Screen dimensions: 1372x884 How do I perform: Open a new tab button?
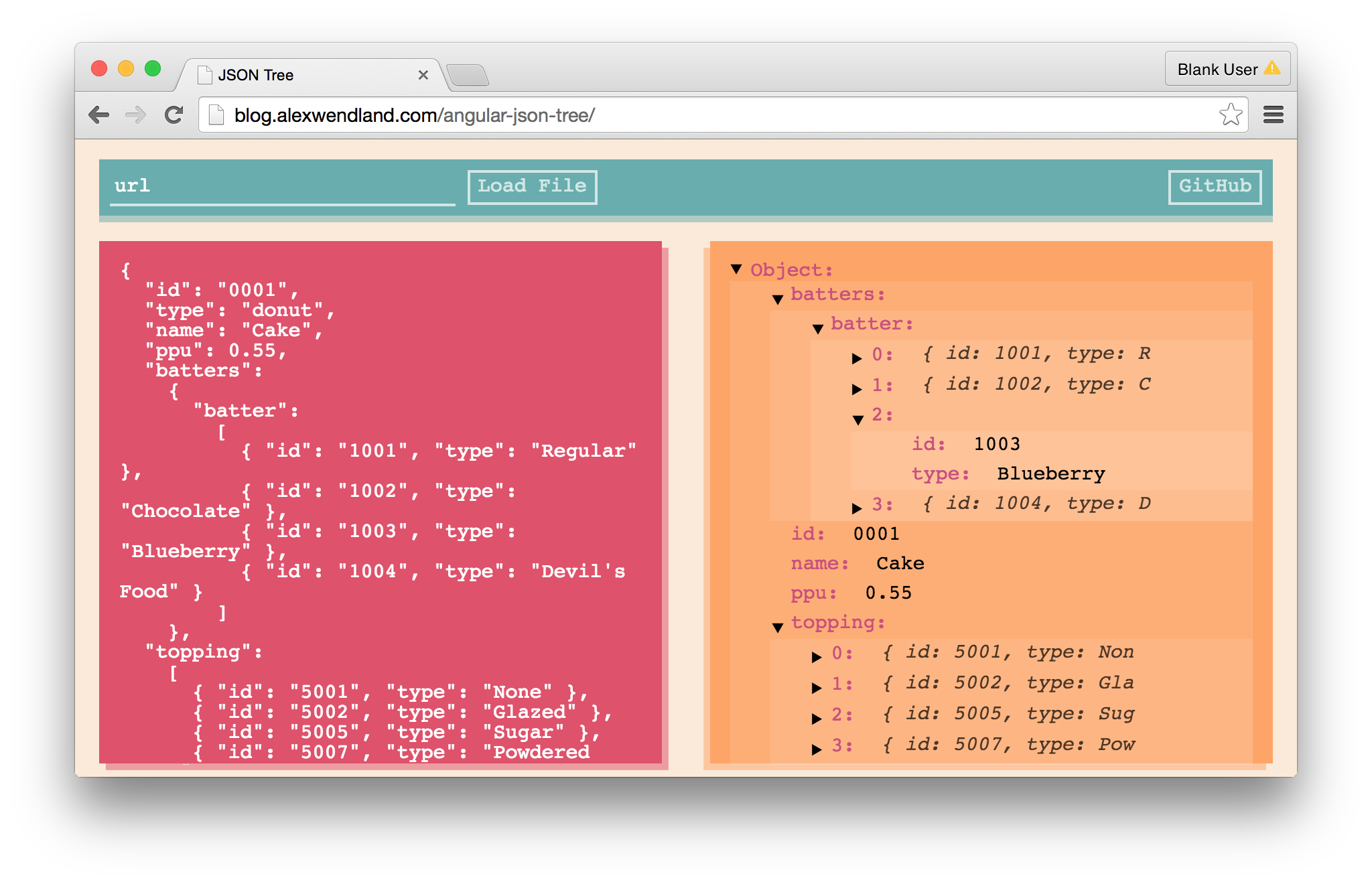[468, 75]
